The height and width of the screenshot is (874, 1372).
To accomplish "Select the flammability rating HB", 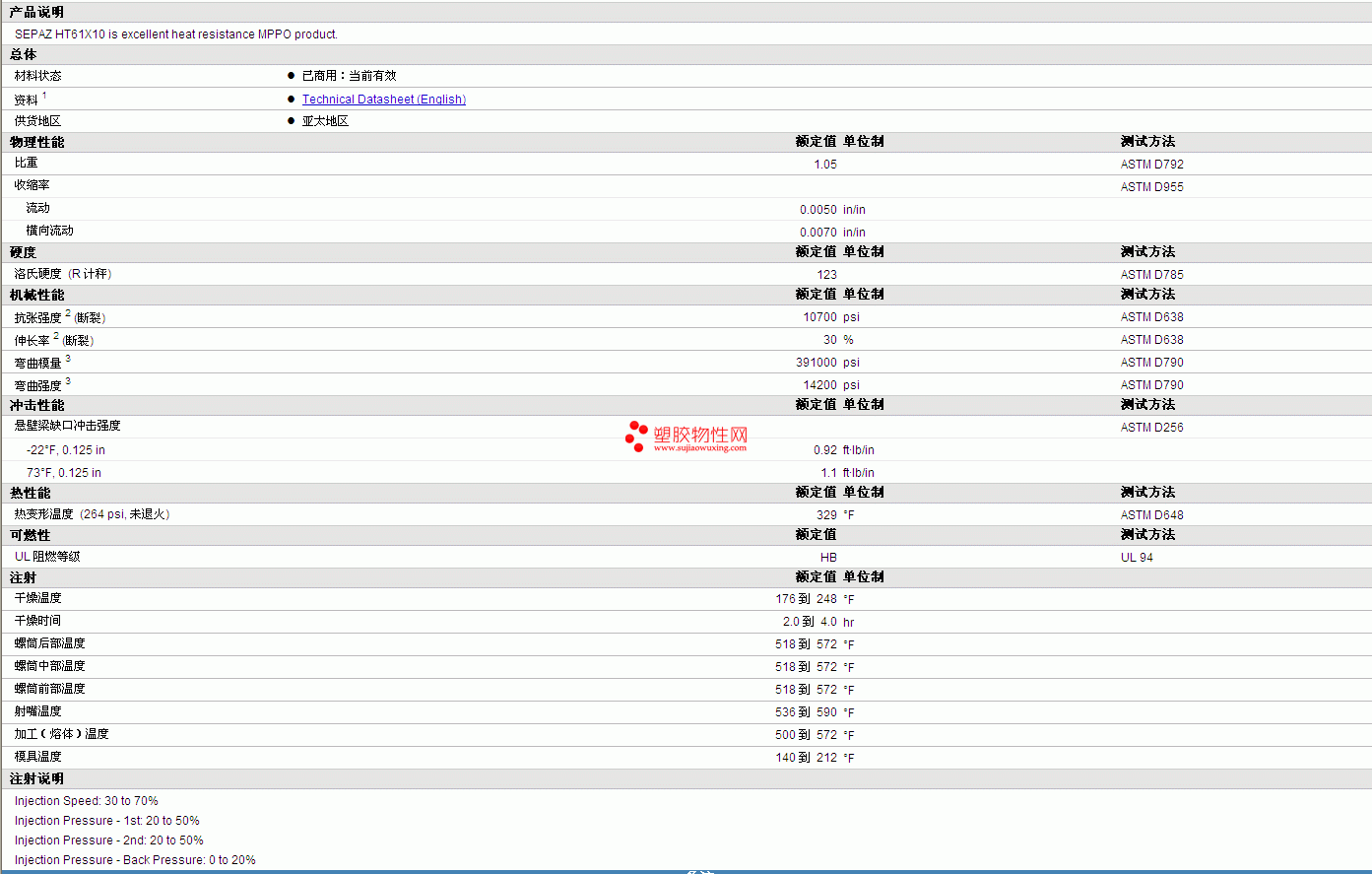I will (x=829, y=558).
